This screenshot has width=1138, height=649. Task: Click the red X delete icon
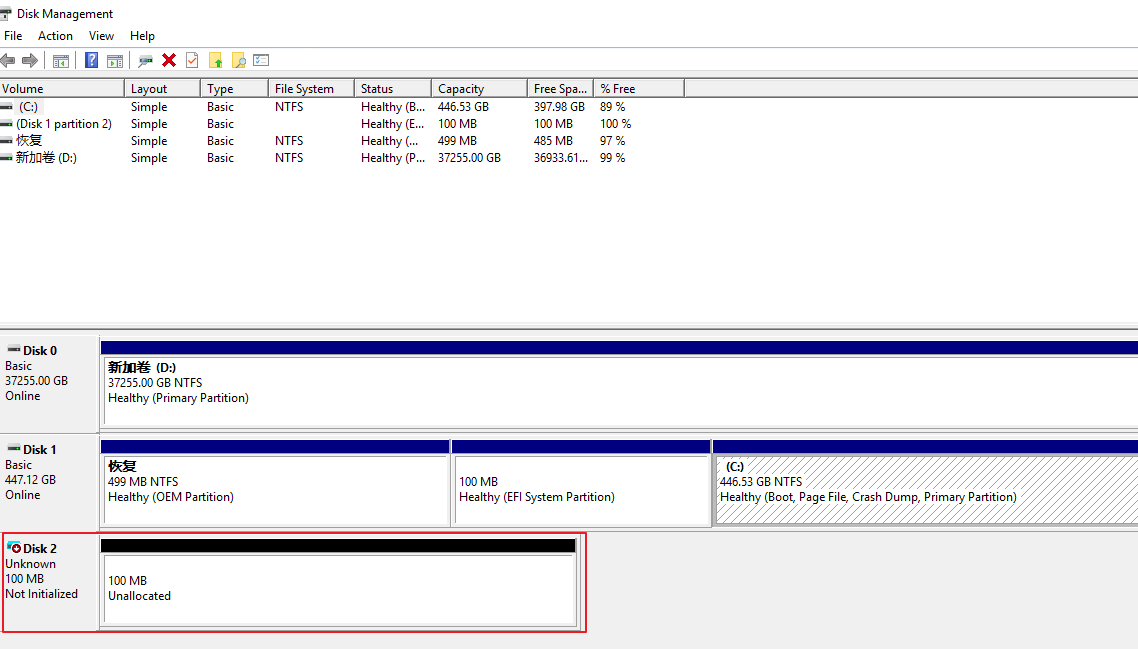pos(169,61)
